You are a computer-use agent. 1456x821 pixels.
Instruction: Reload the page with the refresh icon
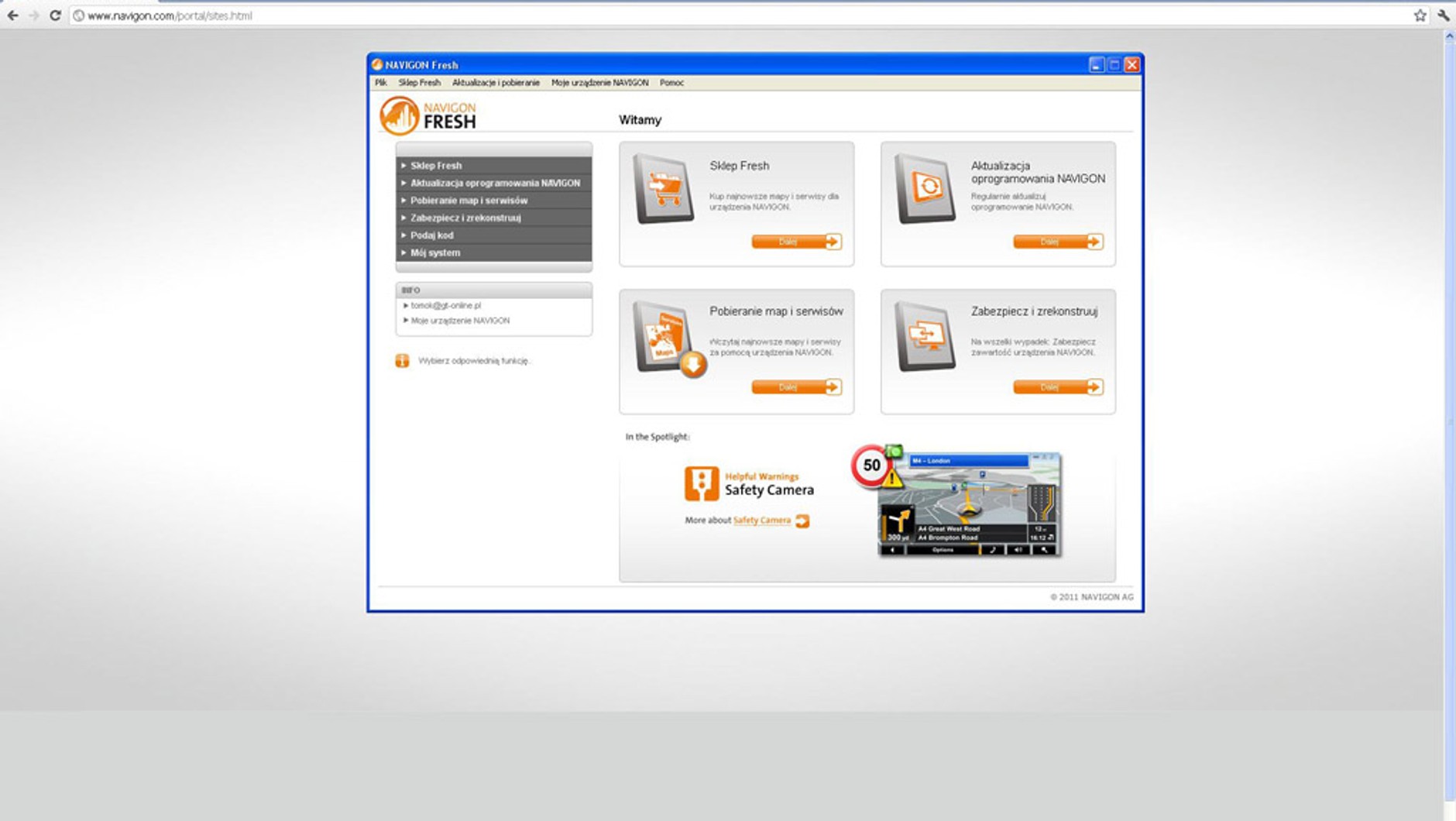tap(55, 15)
